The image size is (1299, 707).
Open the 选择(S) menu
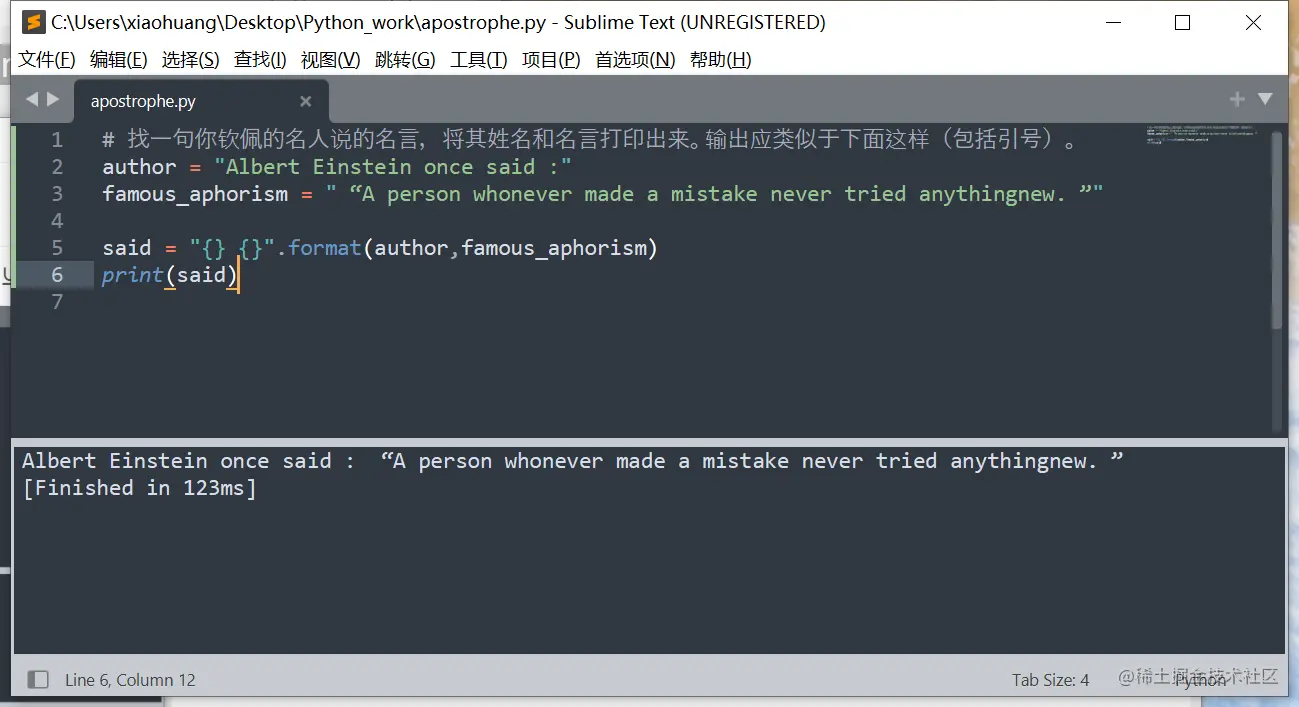coord(191,60)
